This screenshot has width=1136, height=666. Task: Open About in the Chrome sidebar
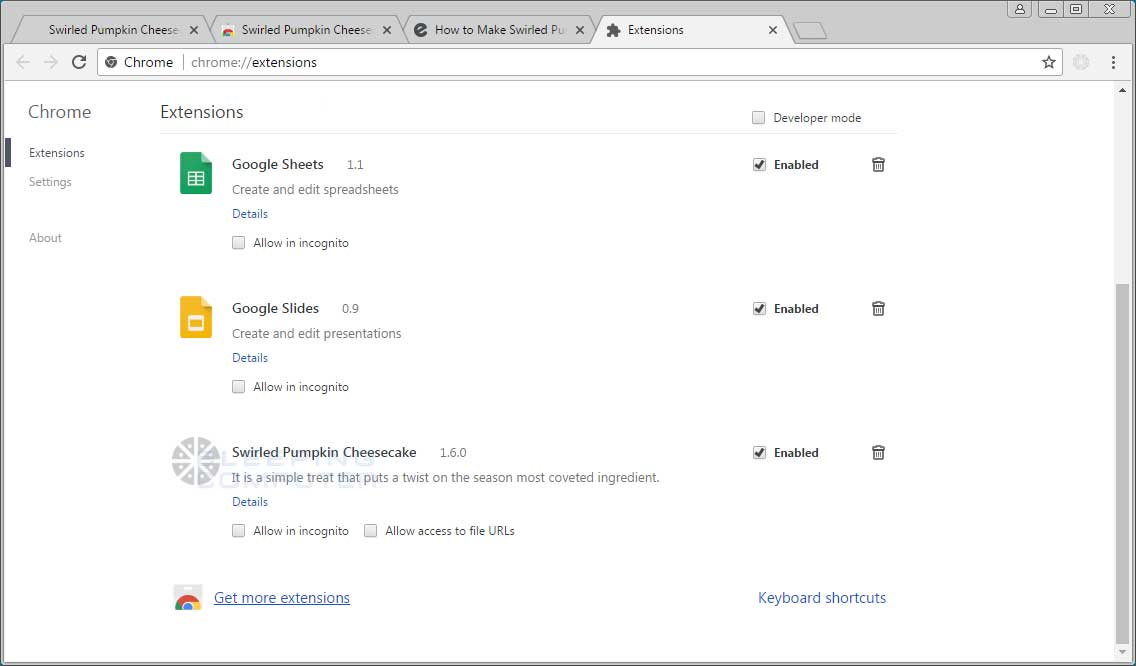tap(45, 238)
